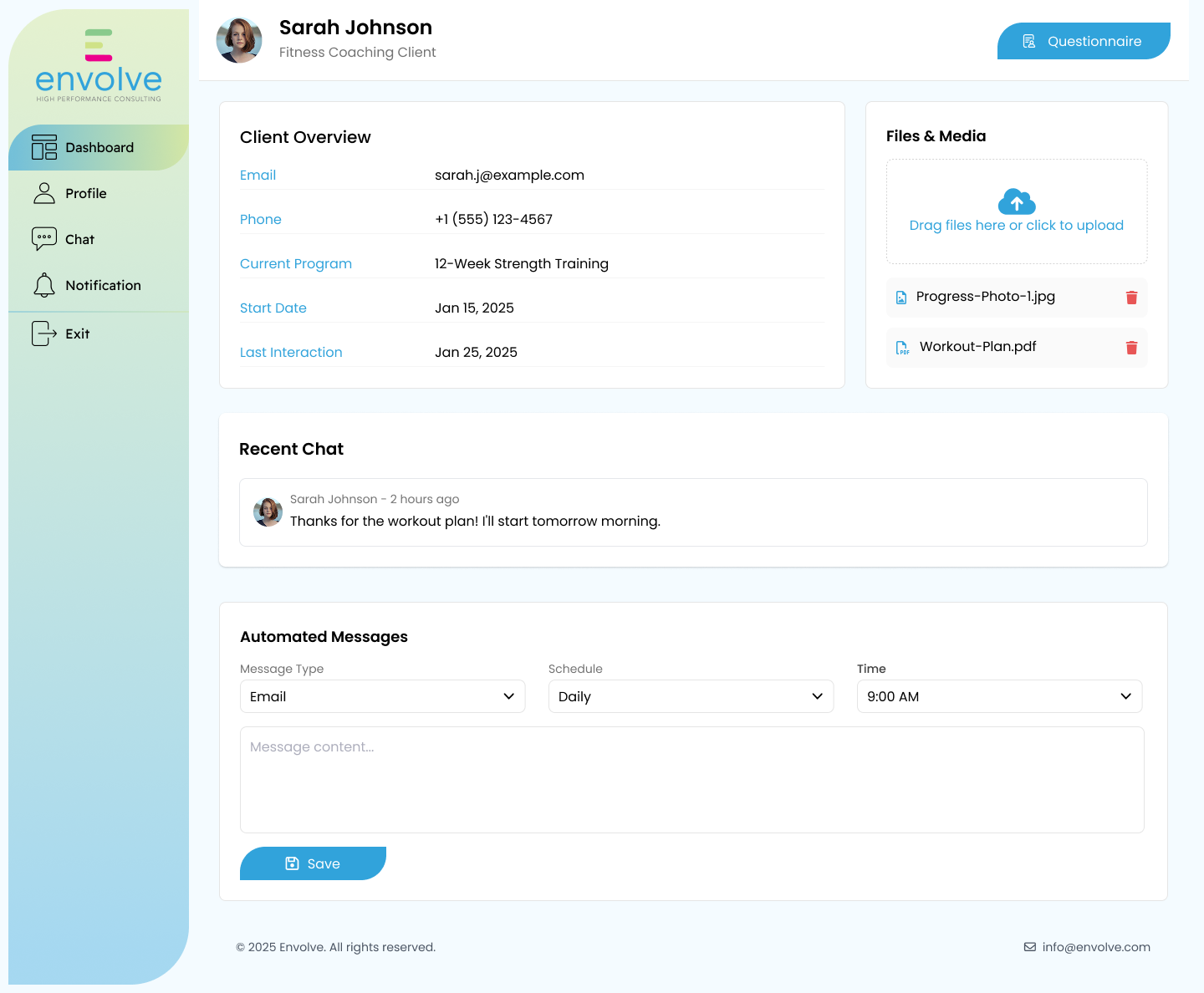Click the Sarah Johnson header name
Image resolution: width=1204 pixels, height=993 pixels.
pyautogui.click(x=355, y=28)
